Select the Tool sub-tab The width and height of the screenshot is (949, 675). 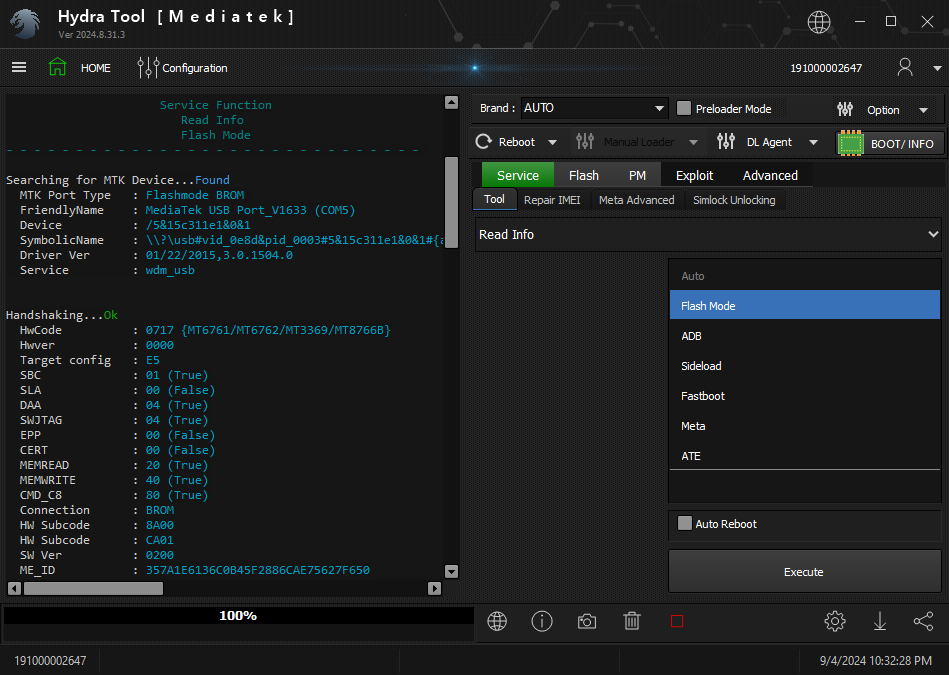[x=494, y=199]
